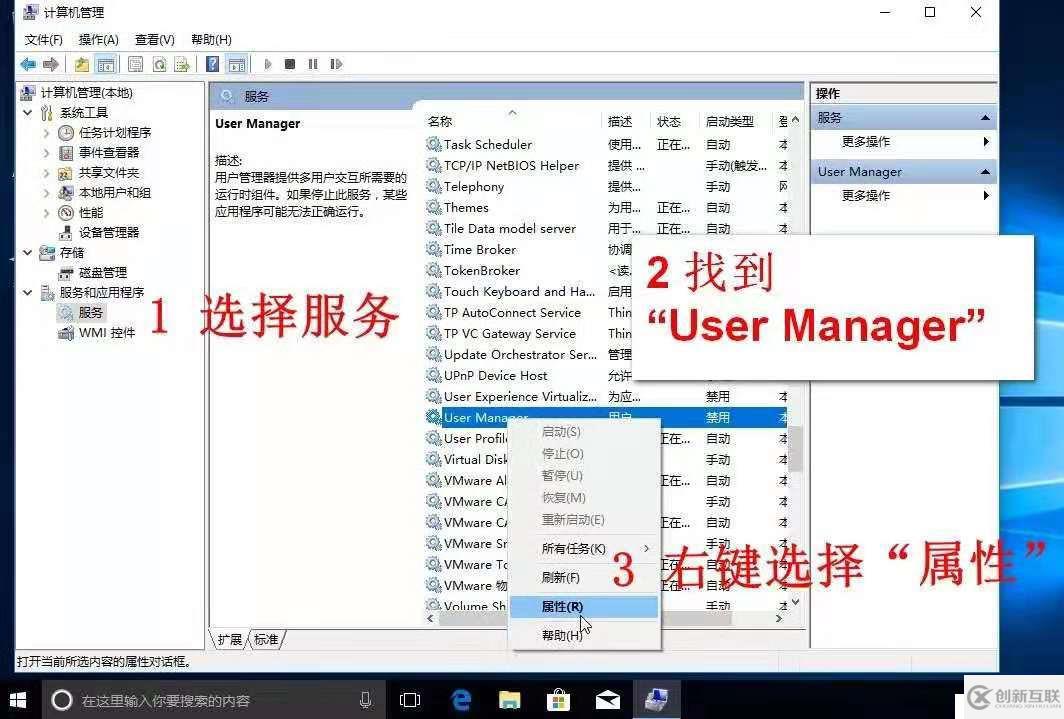The height and width of the screenshot is (719, 1064).
Task: Collapse the 服务 section in the 操作 pane
Action: tap(984, 117)
